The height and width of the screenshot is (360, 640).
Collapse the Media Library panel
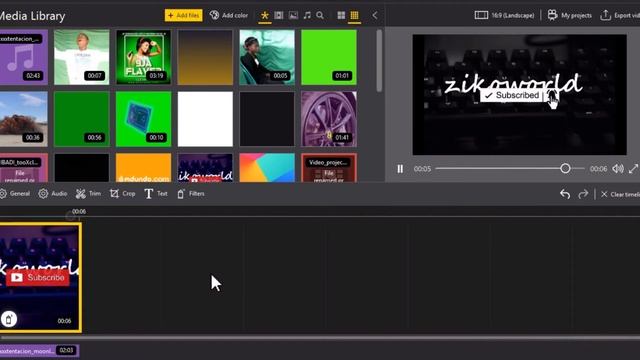(375, 16)
